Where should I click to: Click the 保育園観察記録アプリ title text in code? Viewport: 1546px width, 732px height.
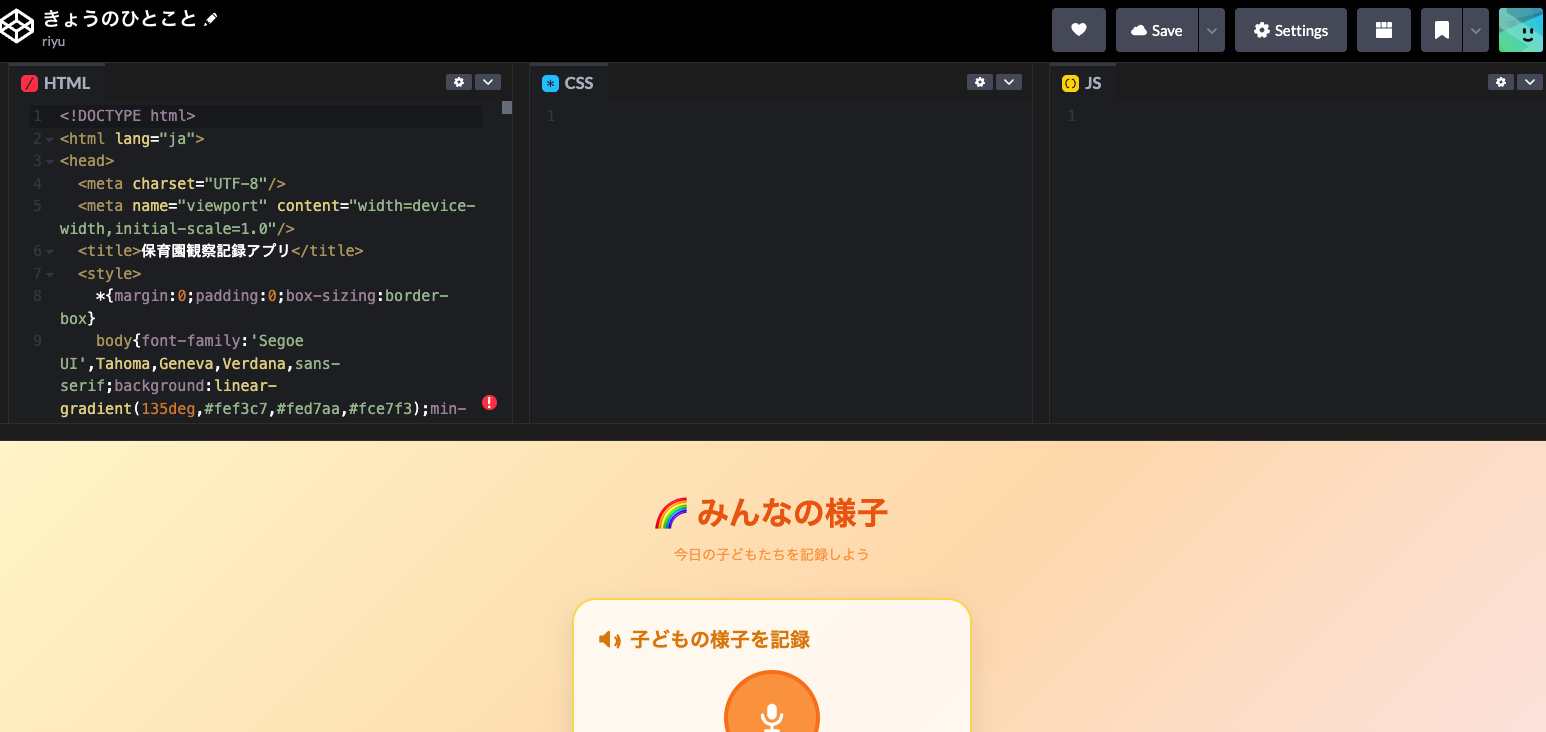[x=215, y=251]
